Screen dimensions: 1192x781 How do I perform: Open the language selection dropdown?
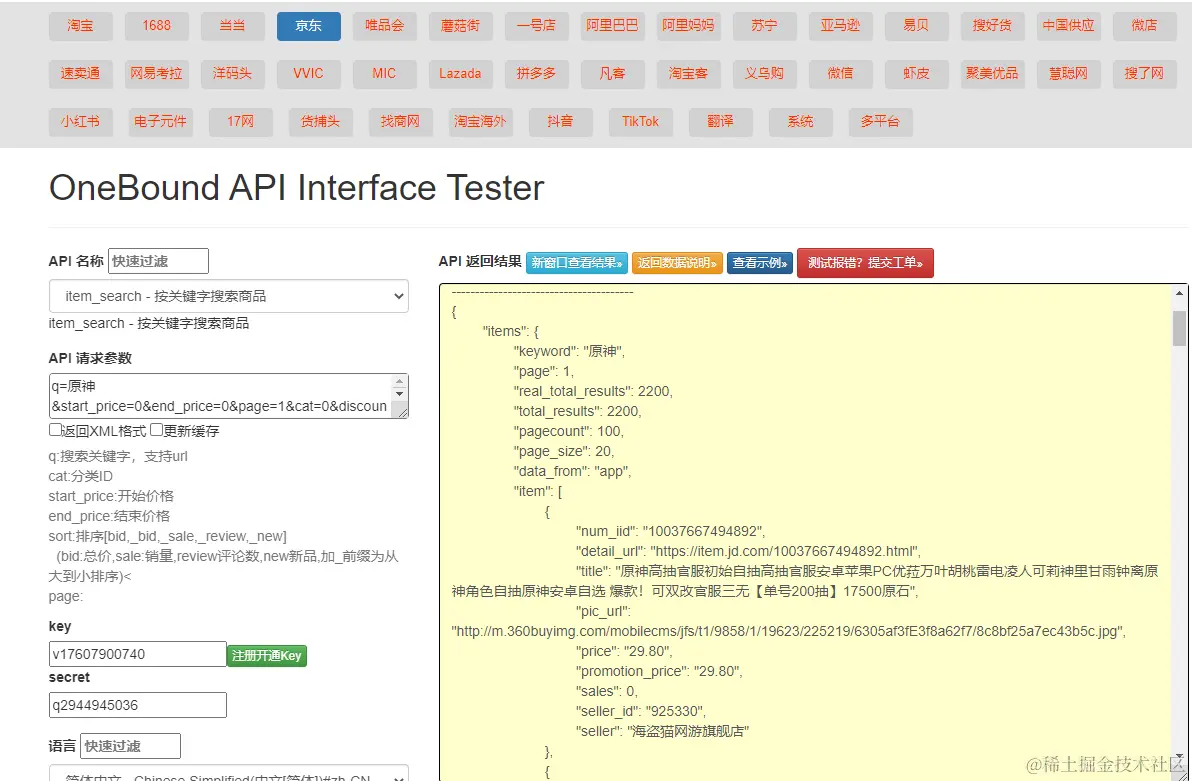(x=229, y=773)
